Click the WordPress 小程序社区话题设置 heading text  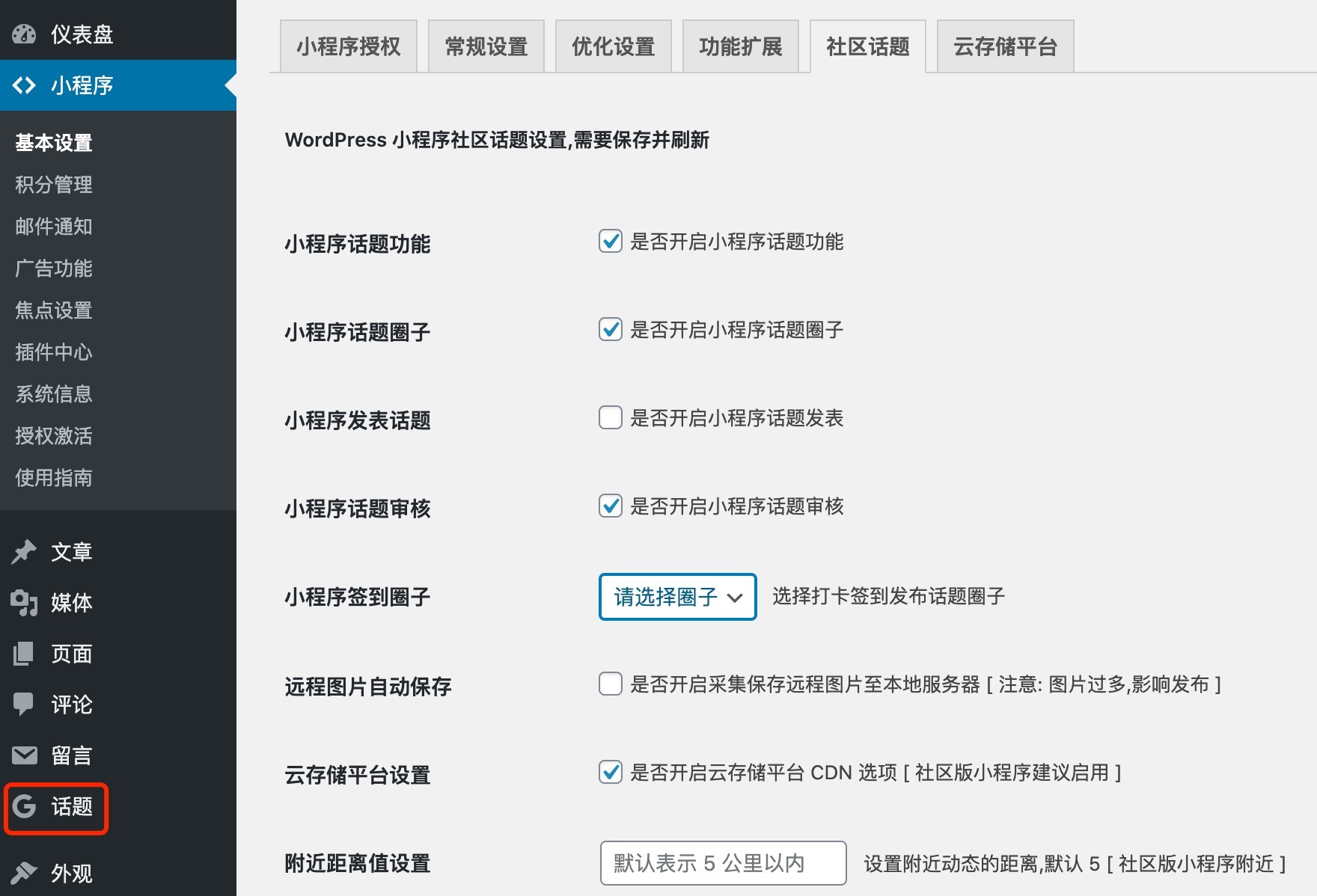pos(497,140)
